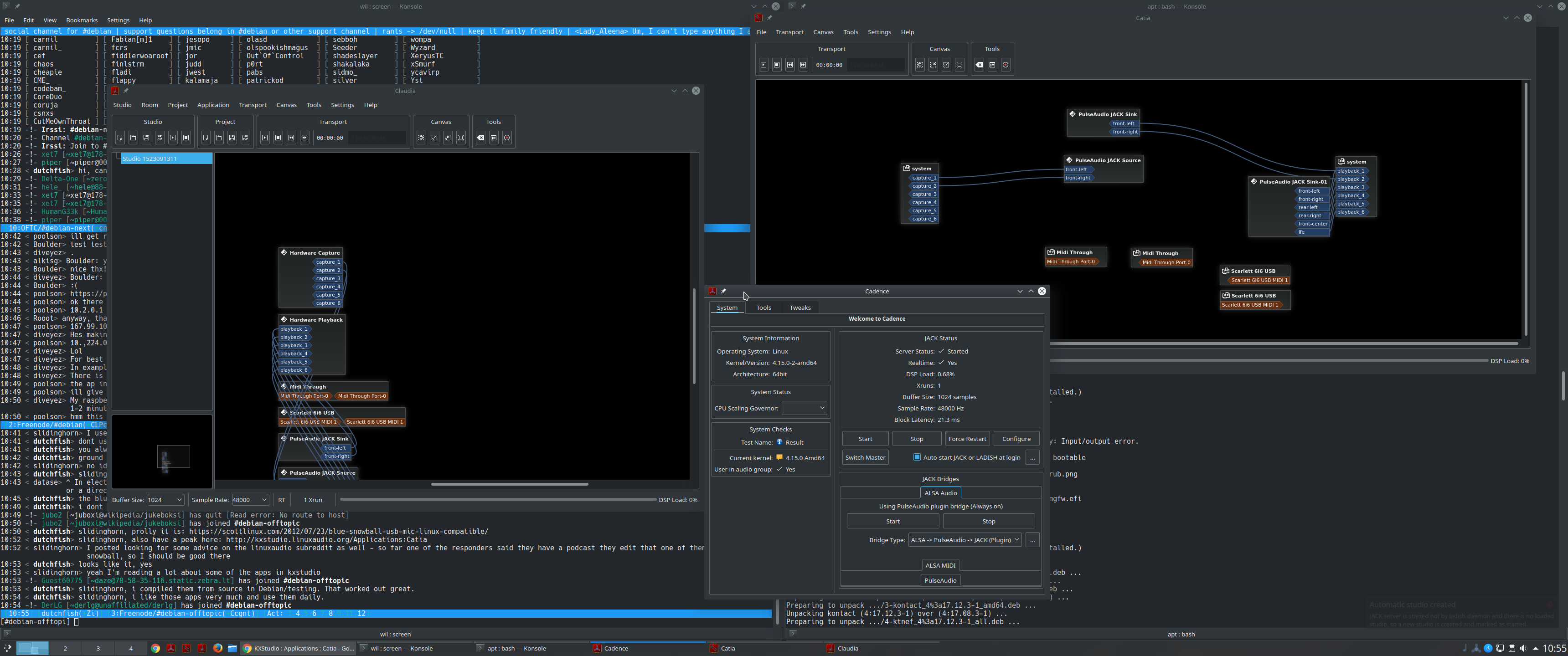Click New Project icon in Claudia
Image resolution: width=1568 pixels, height=656 pixels.
tap(206, 138)
